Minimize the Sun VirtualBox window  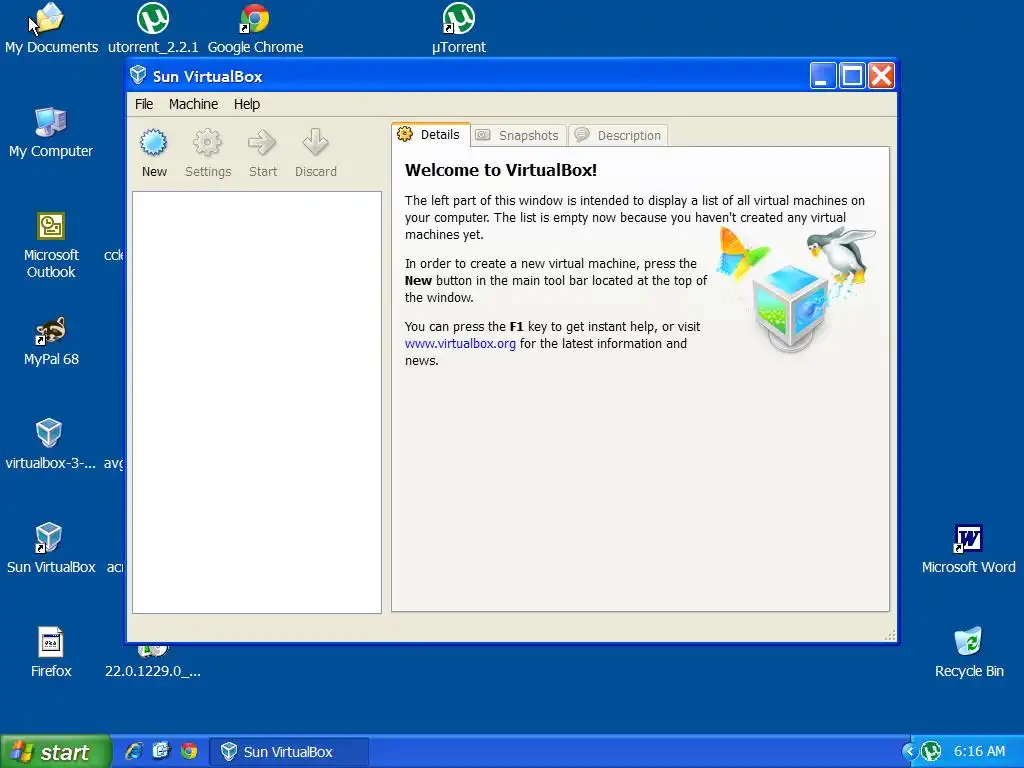point(822,76)
